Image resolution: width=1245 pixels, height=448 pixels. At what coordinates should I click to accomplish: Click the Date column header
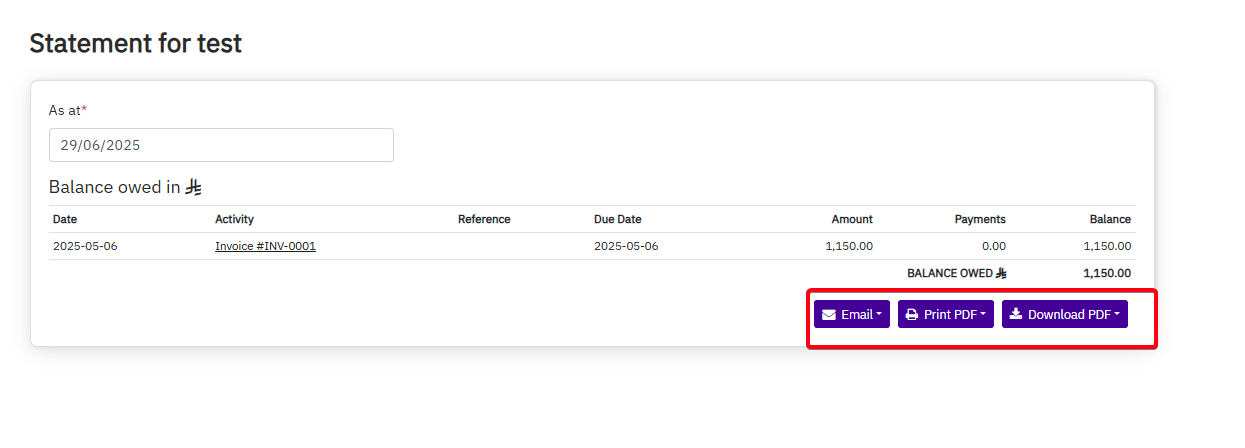tap(65, 219)
